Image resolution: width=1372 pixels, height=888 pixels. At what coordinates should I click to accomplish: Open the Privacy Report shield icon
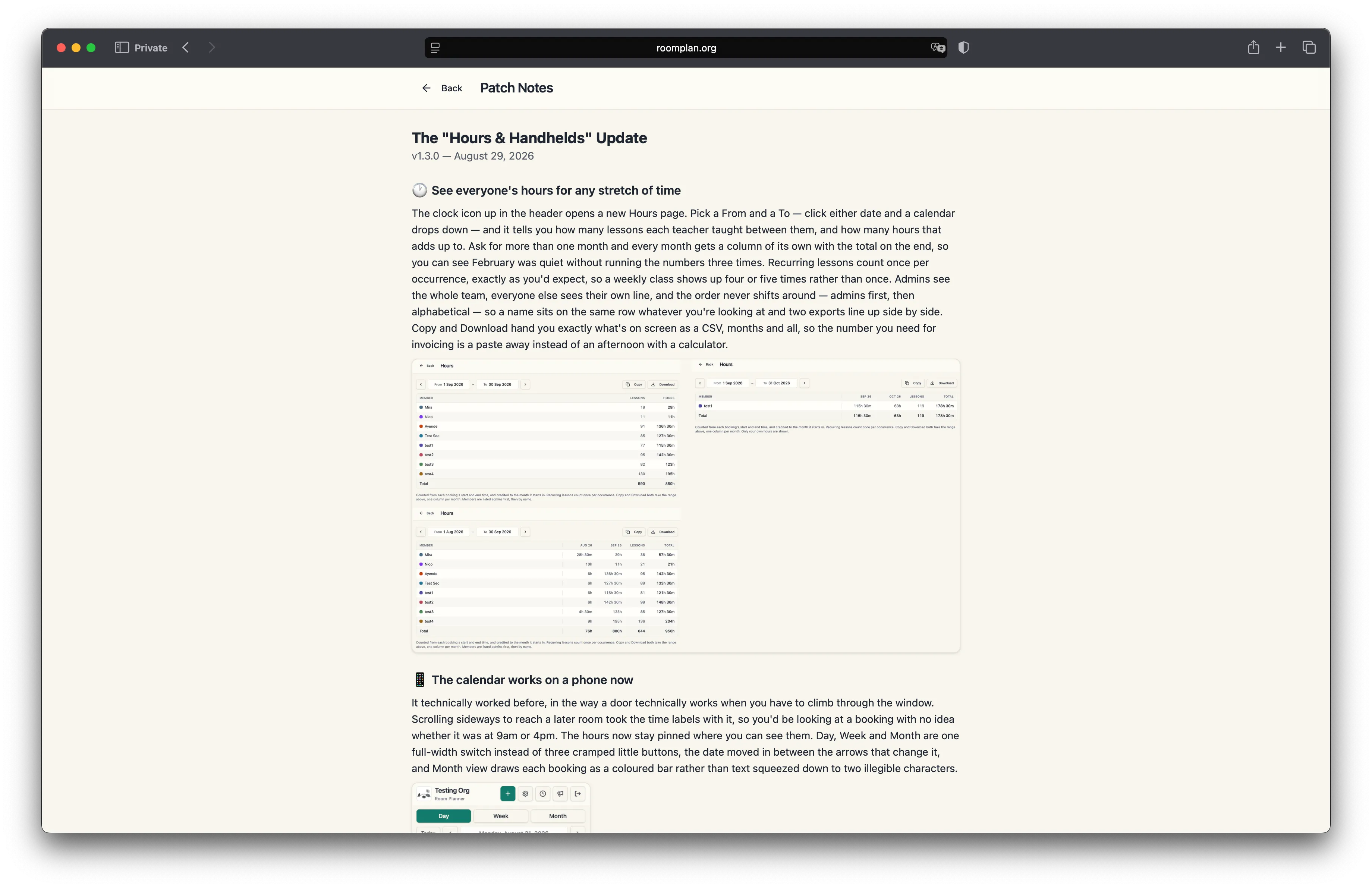tap(963, 48)
